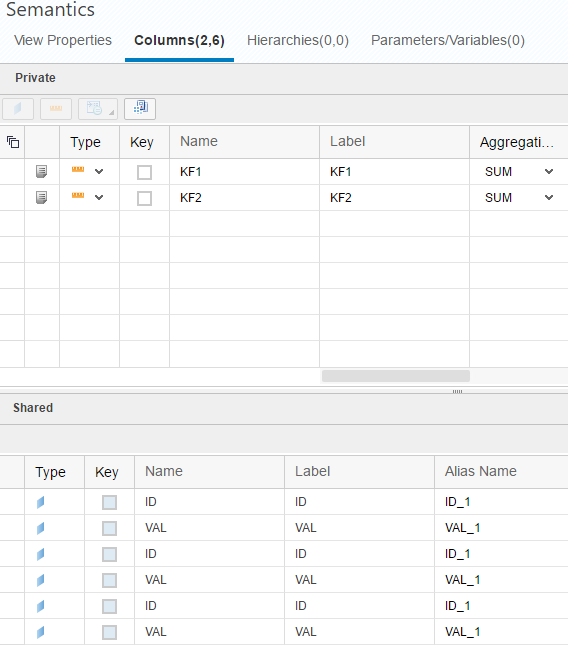
Task: Click the attribute icon of the second ID row
Action: (x=40, y=554)
